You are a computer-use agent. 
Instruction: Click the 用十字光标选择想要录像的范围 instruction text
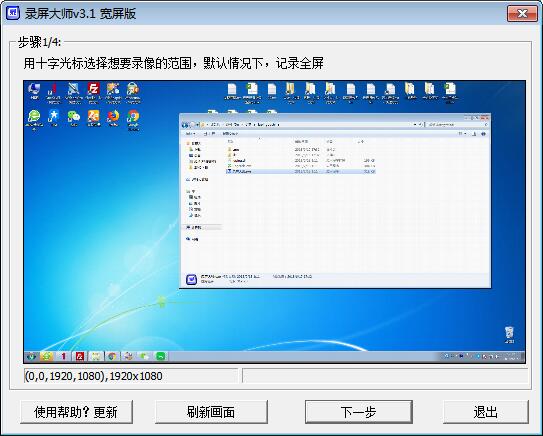coord(107,63)
